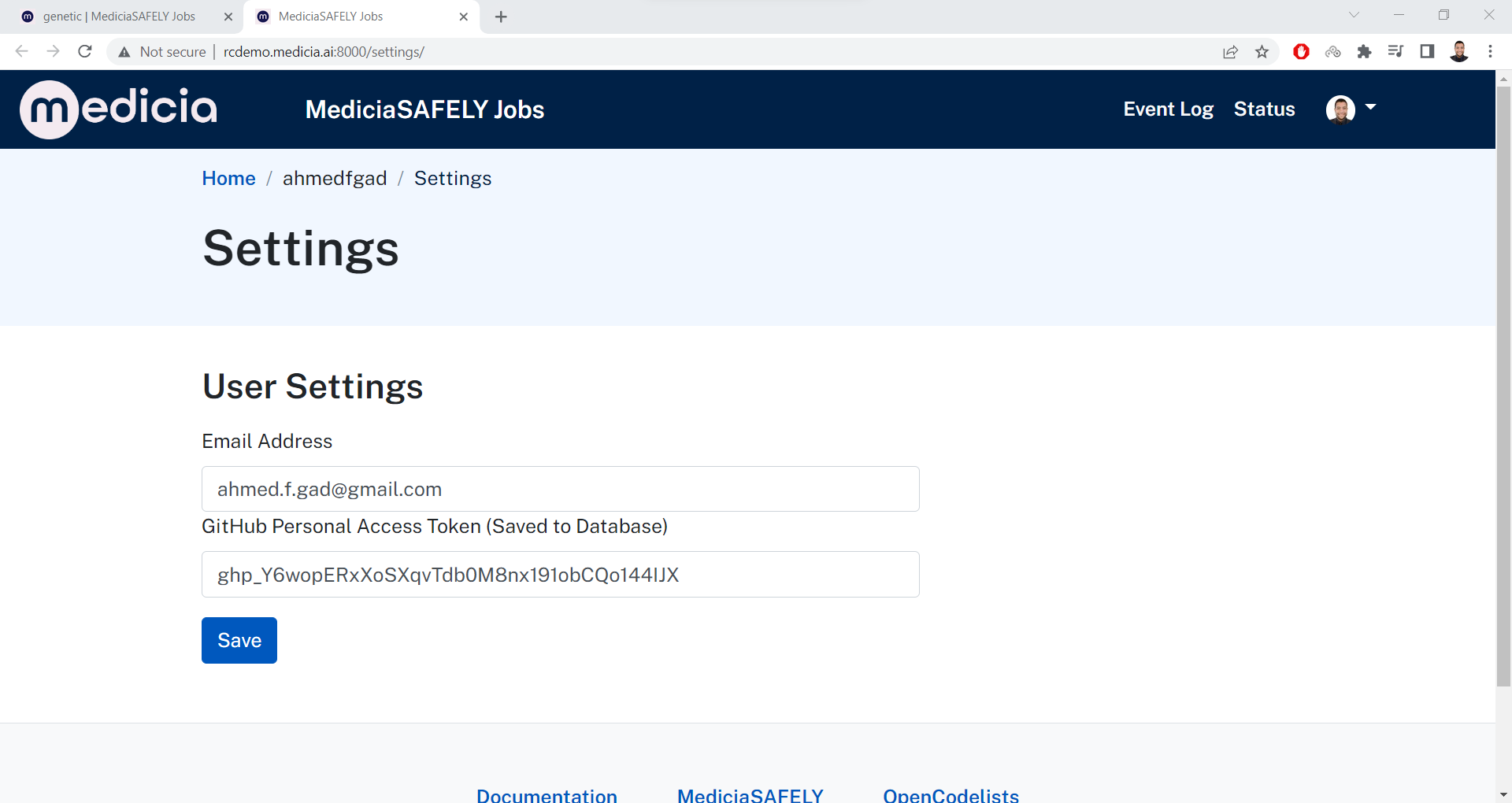Click the User Settings heading
Screen dimensions: 1512x803
tap(313, 387)
